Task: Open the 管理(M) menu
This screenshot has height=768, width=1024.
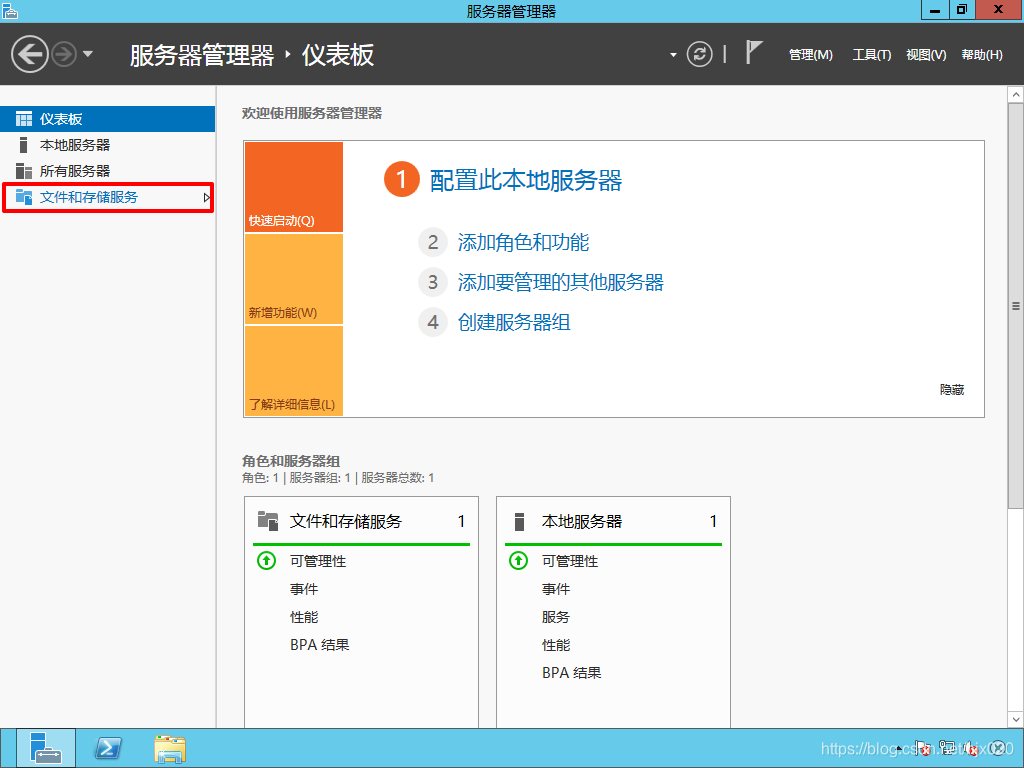Action: click(810, 55)
